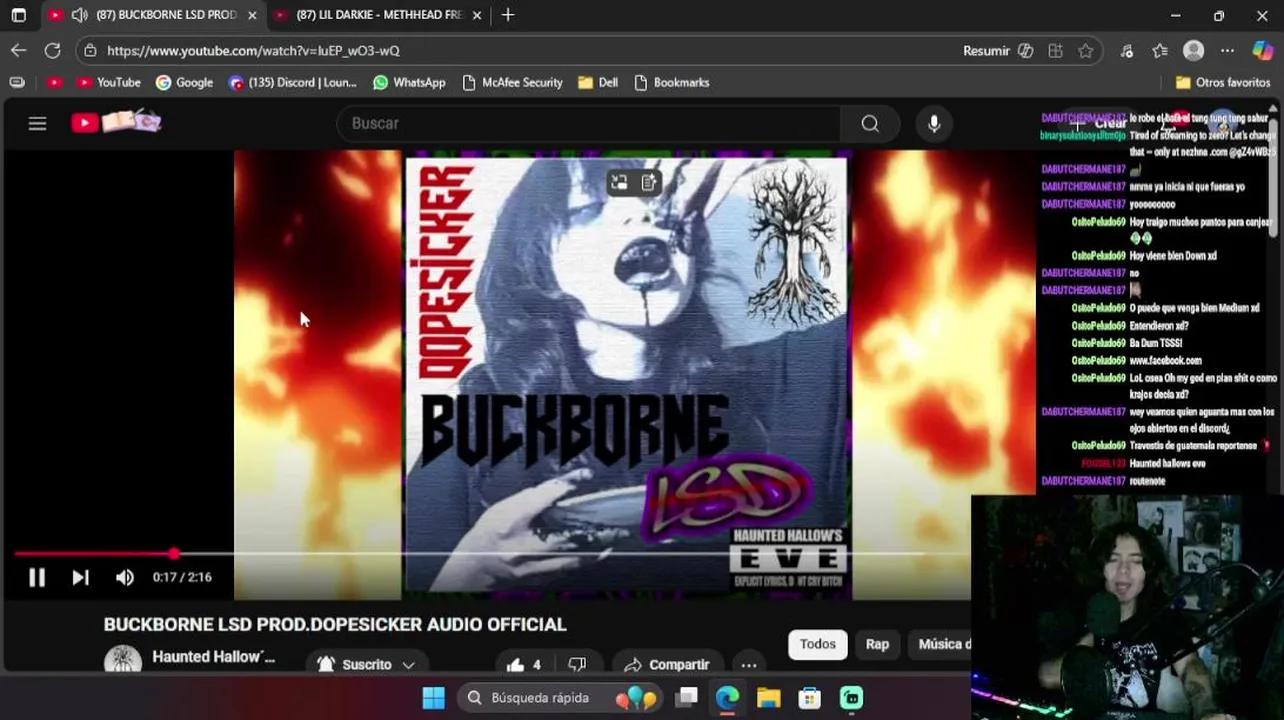Screen dimensions: 1284x720
Task: Open the media control music icon
Action: (x=1127, y=50)
